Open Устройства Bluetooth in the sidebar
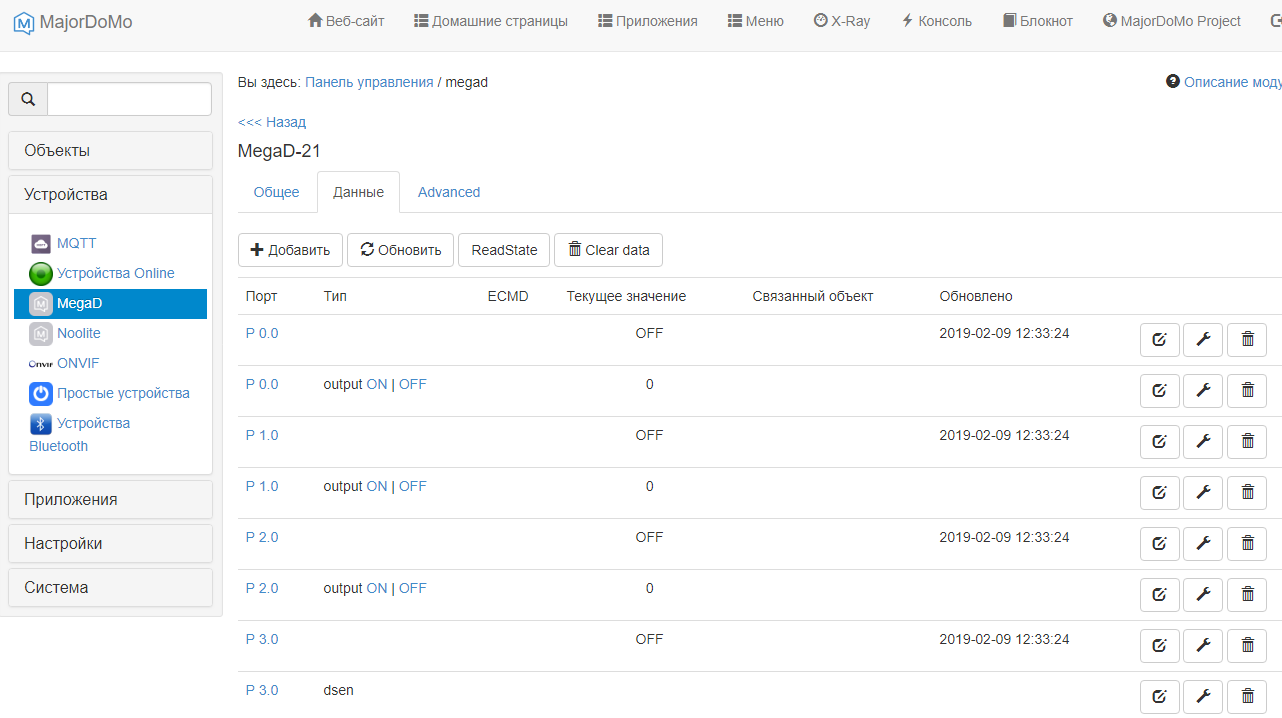Image resolution: width=1282 pixels, height=718 pixels. tap(80, 434)
